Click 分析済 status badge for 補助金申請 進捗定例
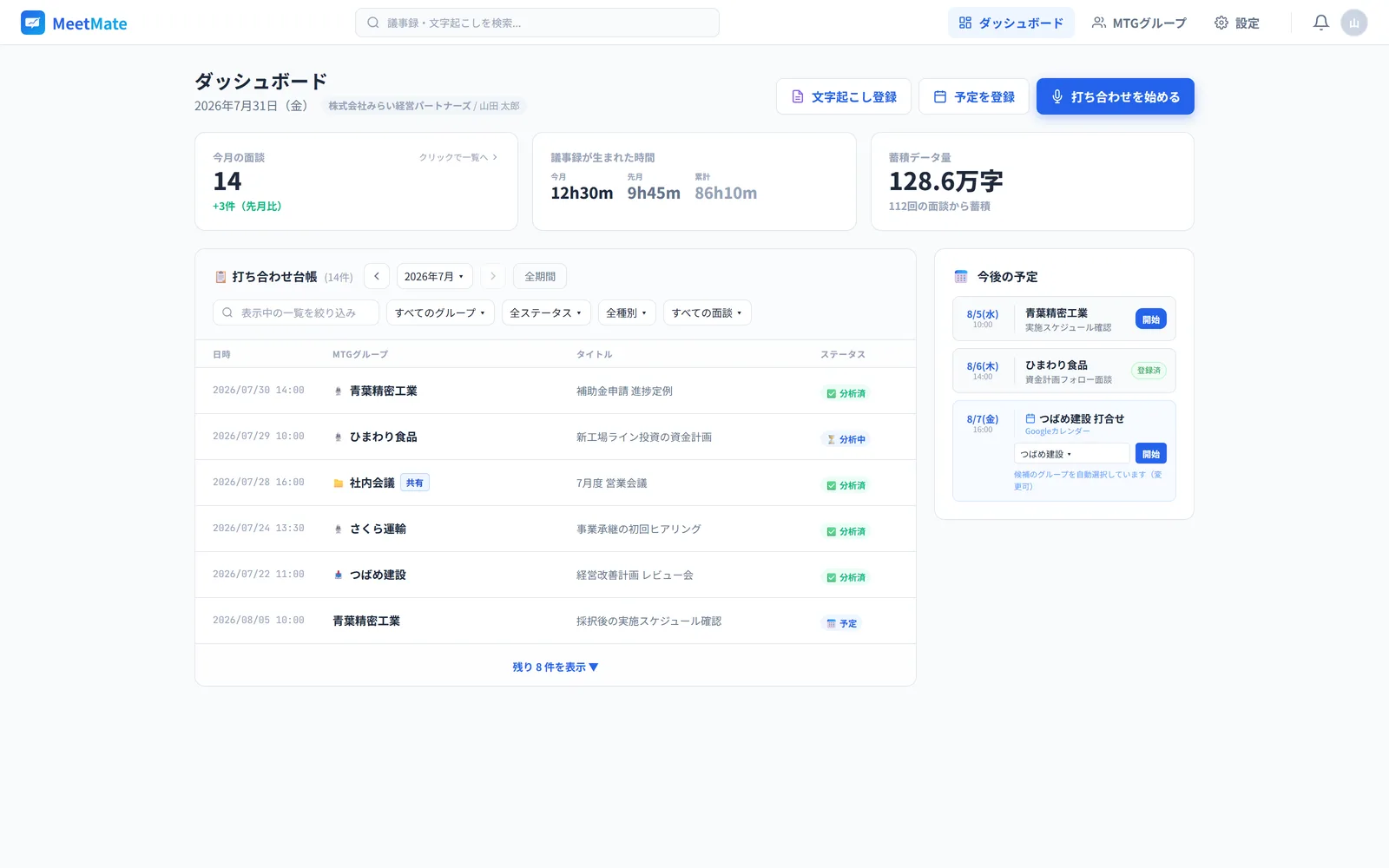The height and width of the screenshot is (868, 1389). pos(846,393)
